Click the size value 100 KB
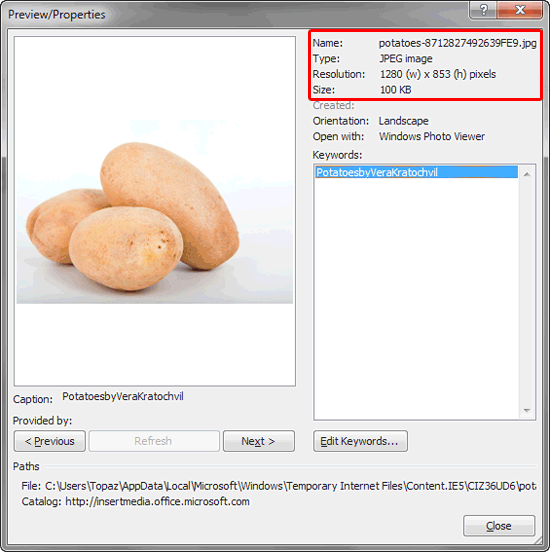 (x=395, y=90)
